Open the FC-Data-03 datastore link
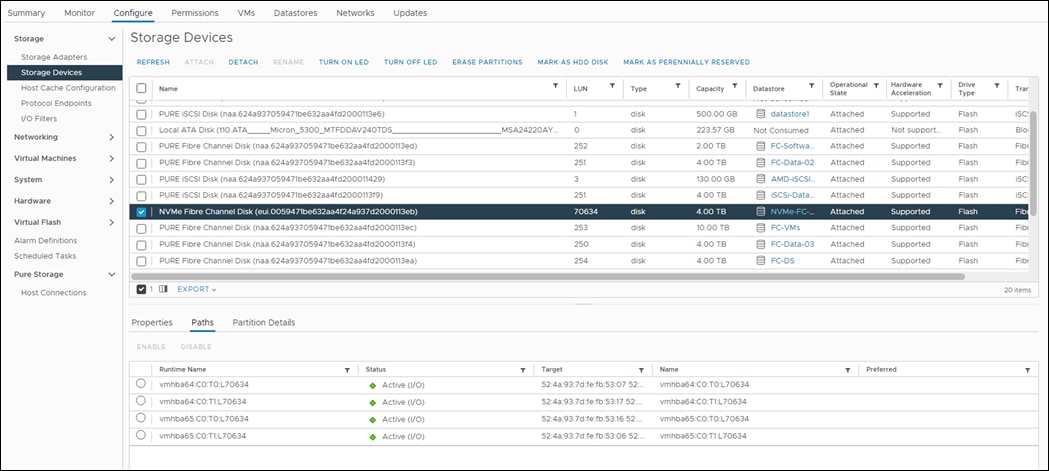The width and height of the screenshot is (1049, 471). pyautogui.click(x=792, y=244)
